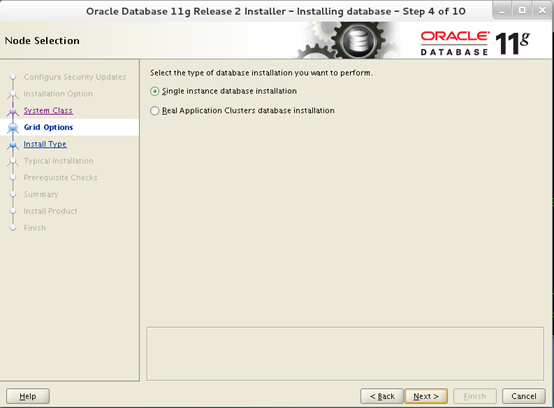Click the Typical Installation step node icon
The image size is (554, 408).
(x=13, y=161)
